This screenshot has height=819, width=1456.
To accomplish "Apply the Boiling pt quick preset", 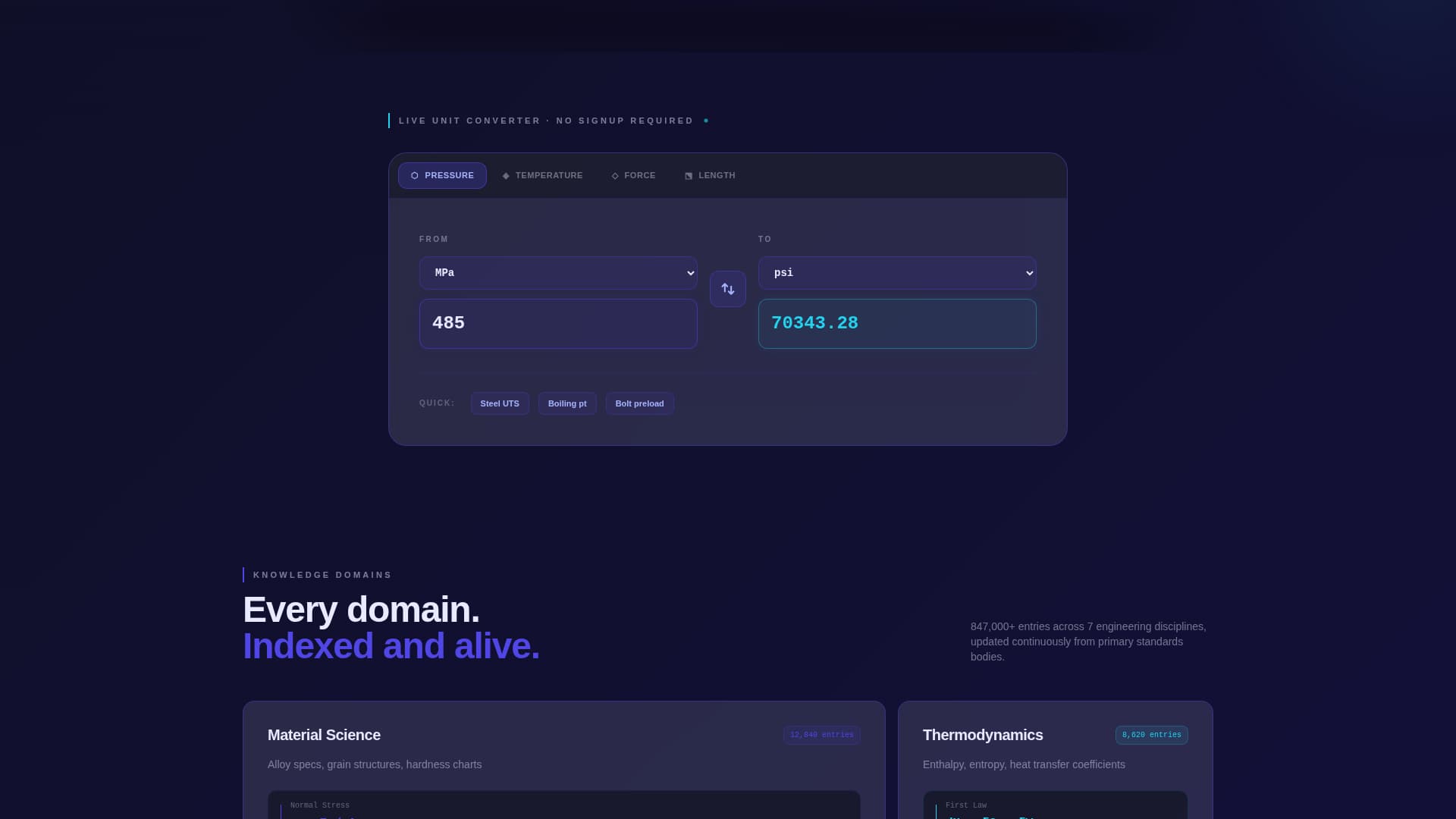I will pyautogui.click(x=567, y=403).
